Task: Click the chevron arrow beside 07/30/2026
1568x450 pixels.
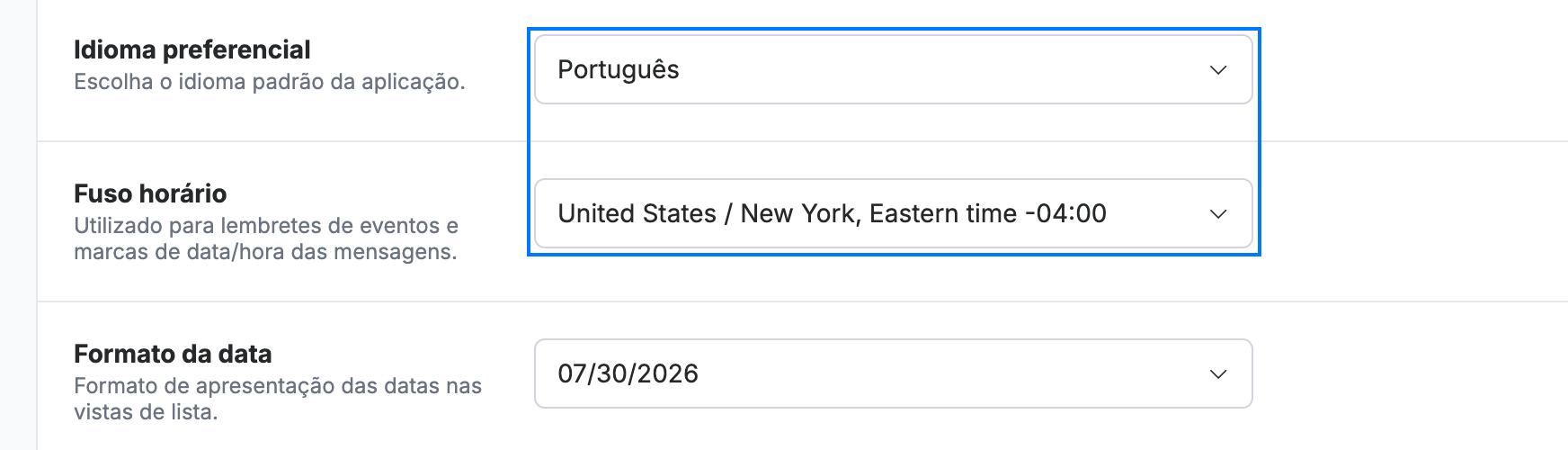Action: tap(1218, 374)
